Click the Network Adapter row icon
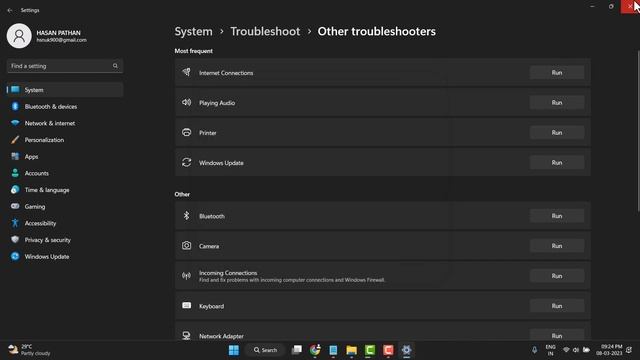 click(187, 336)
